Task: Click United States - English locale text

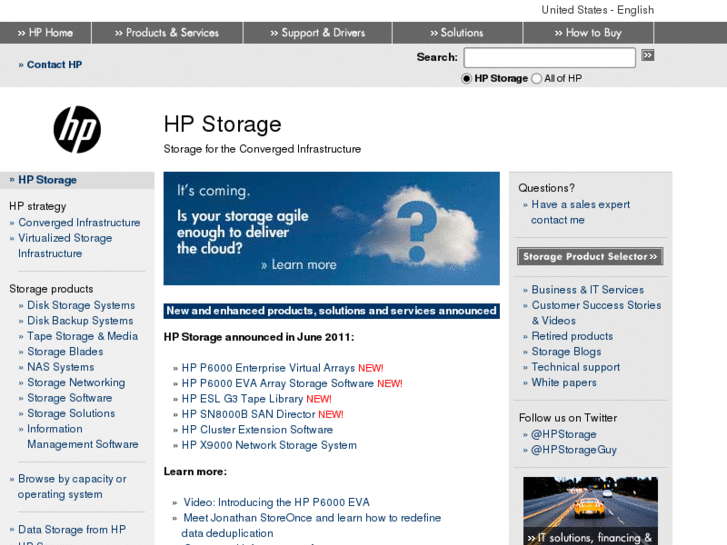Action: pos(598,10)
